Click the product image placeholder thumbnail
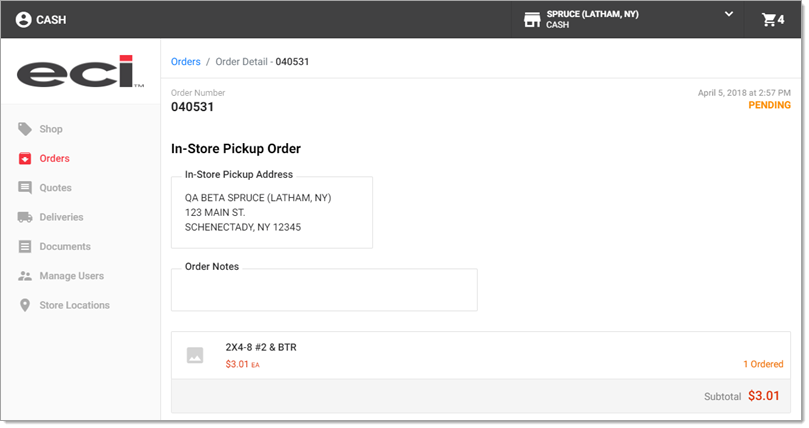Viewport: 809px width, 428px height. tap(195, 355)
